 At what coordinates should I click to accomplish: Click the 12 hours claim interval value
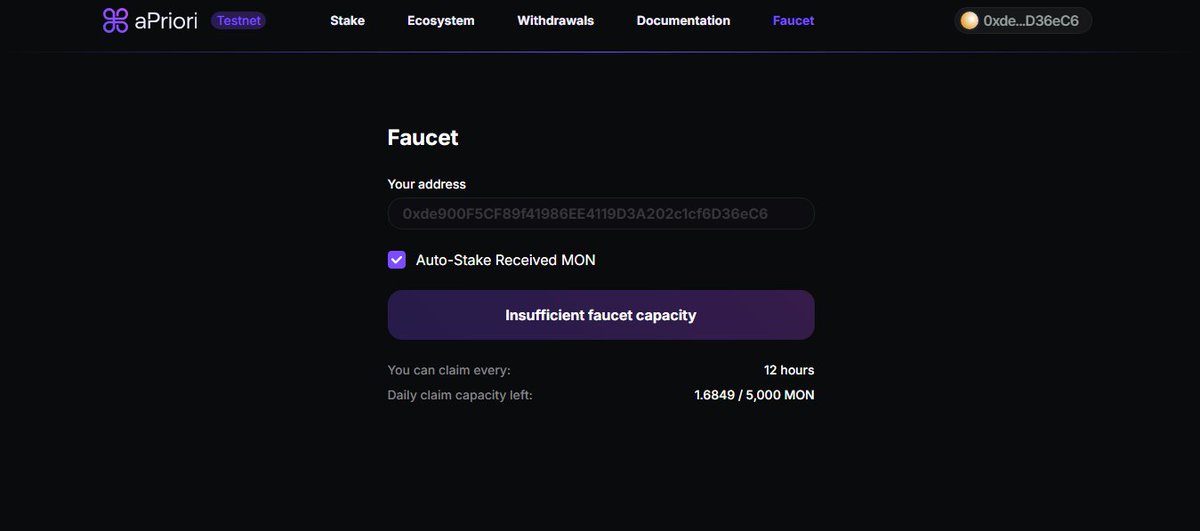[789, 370]
